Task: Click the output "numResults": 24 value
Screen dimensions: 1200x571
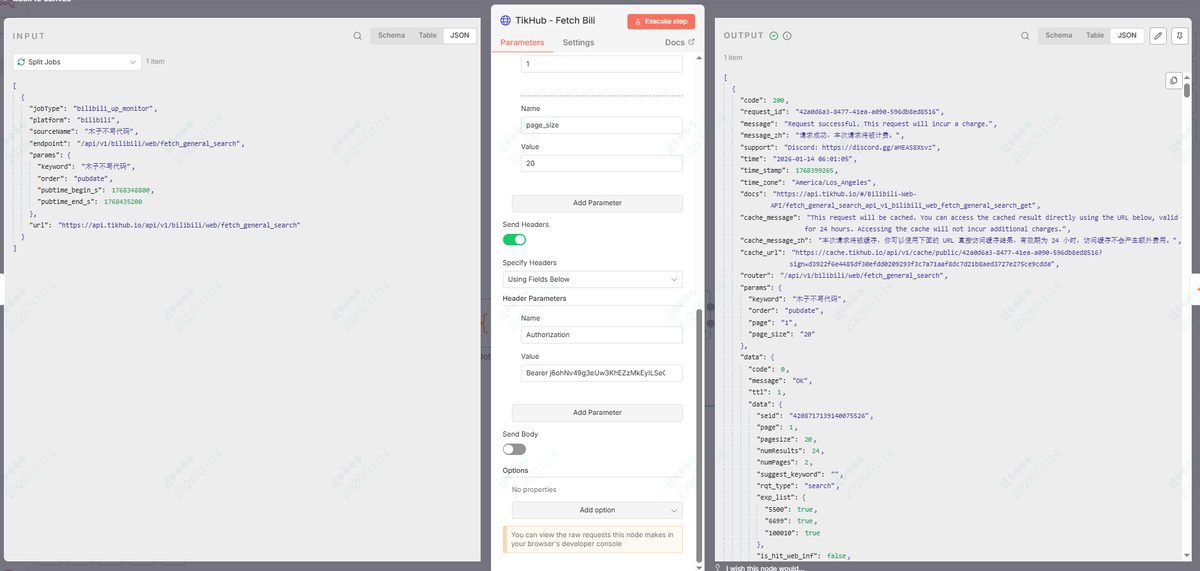Action: coord(817,450)
